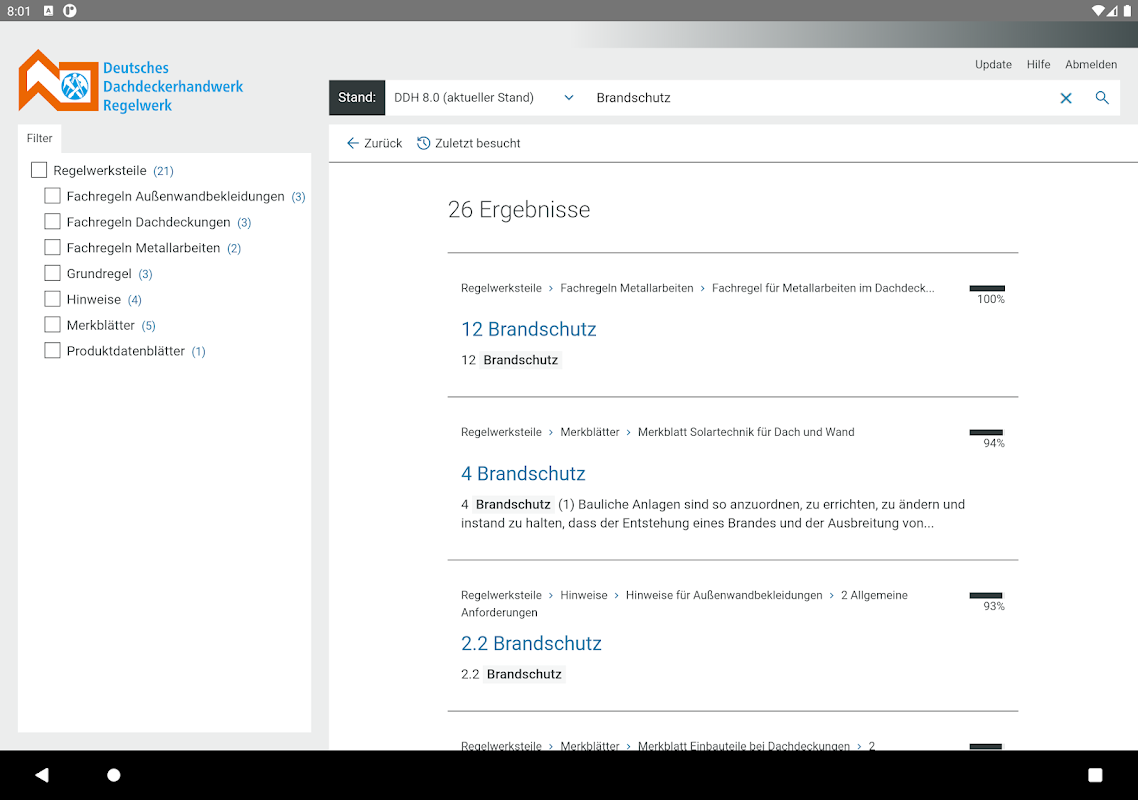The height and width of the screenshot is (800, 1138).
Task: Click the Merkblätter breadcrumb in second result
Action: tap(589, 432)
